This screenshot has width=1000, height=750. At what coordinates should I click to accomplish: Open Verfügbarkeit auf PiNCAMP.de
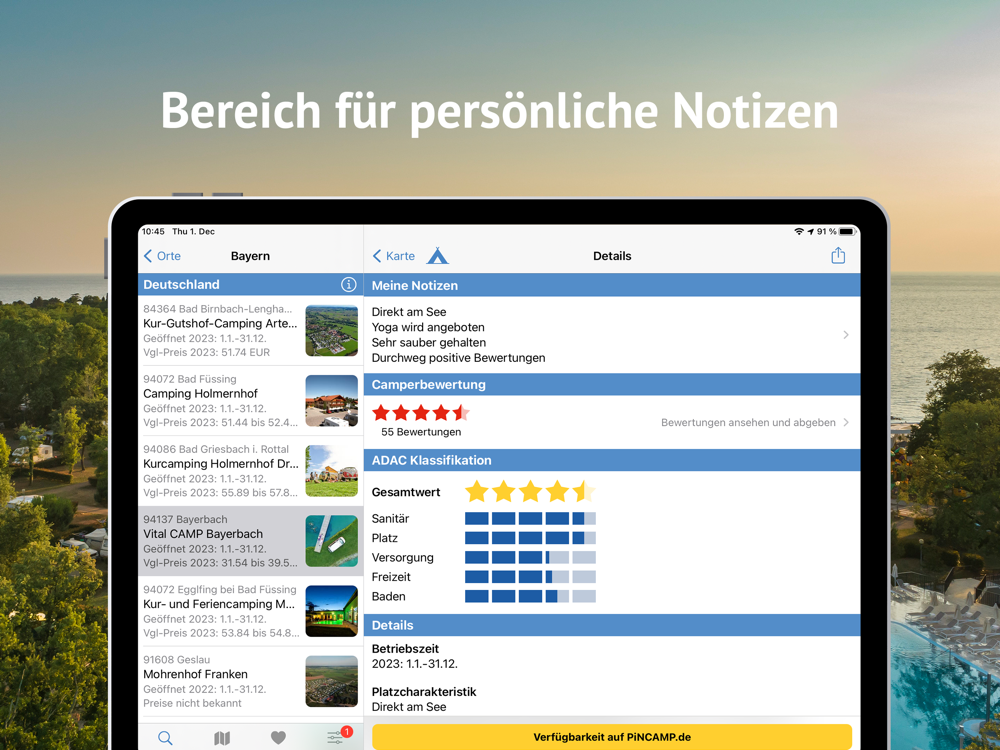point(612,737)
